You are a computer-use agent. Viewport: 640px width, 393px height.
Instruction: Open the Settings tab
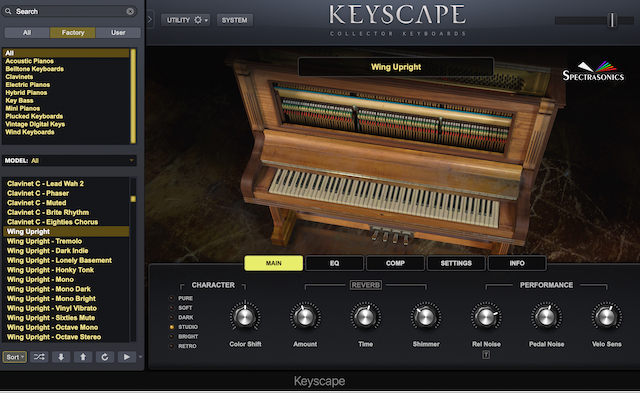pos(456,263)
